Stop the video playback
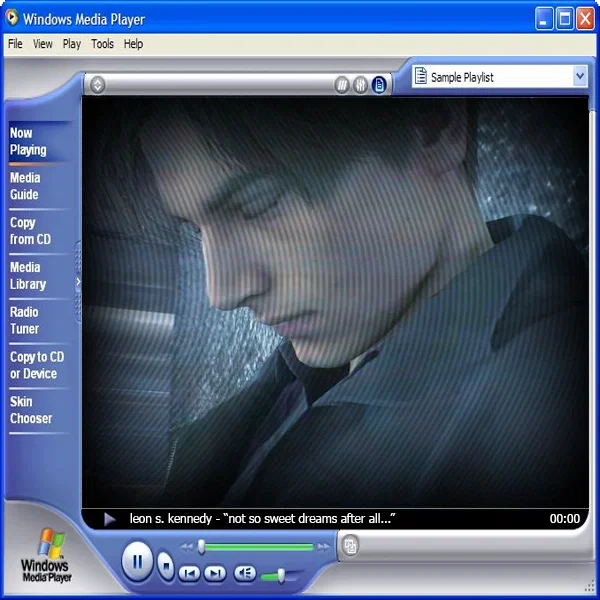 166,566
